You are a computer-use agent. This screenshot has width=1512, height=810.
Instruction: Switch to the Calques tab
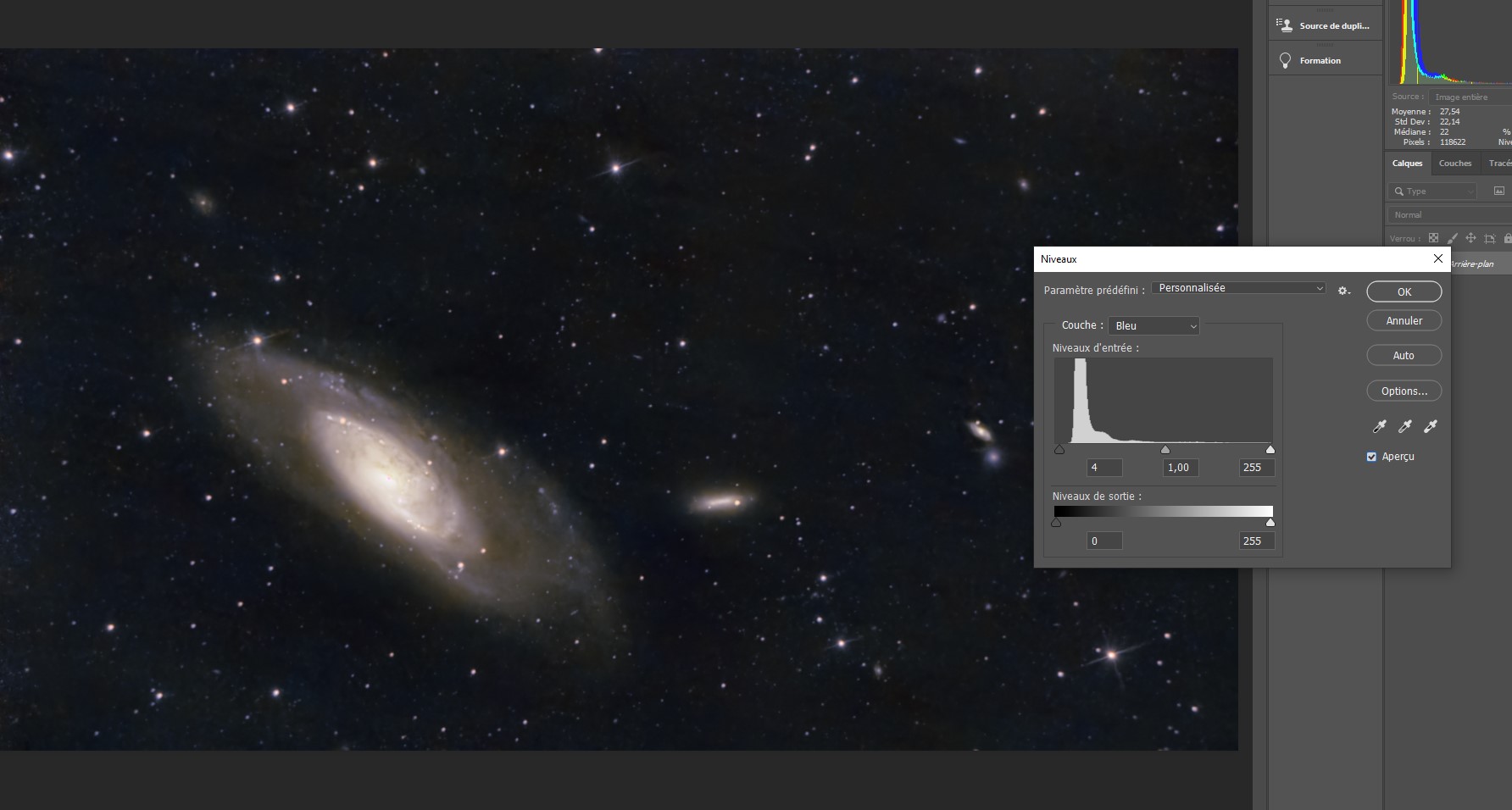[x=1407, y=164]
